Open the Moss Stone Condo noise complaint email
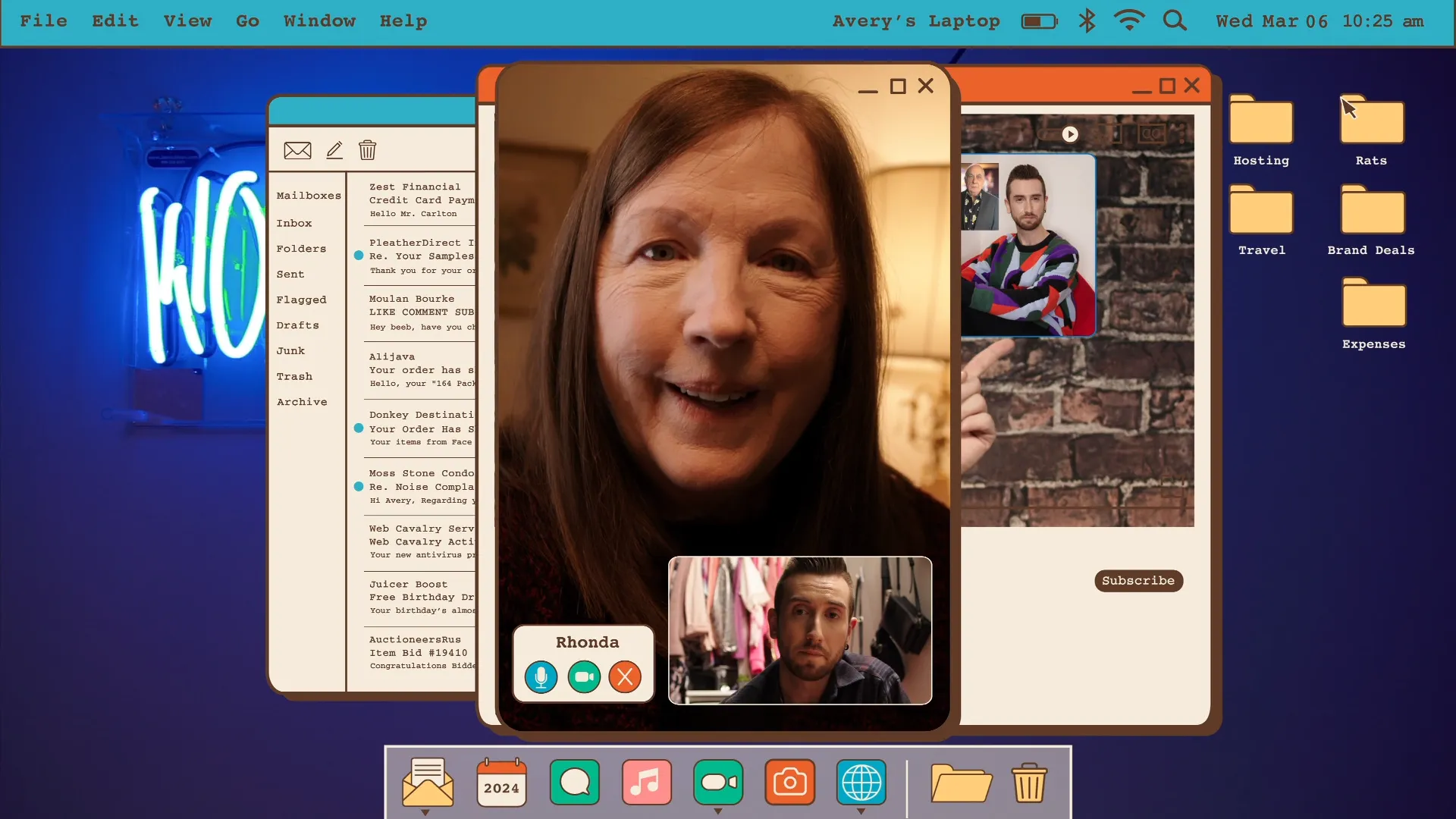 [421, 486]
